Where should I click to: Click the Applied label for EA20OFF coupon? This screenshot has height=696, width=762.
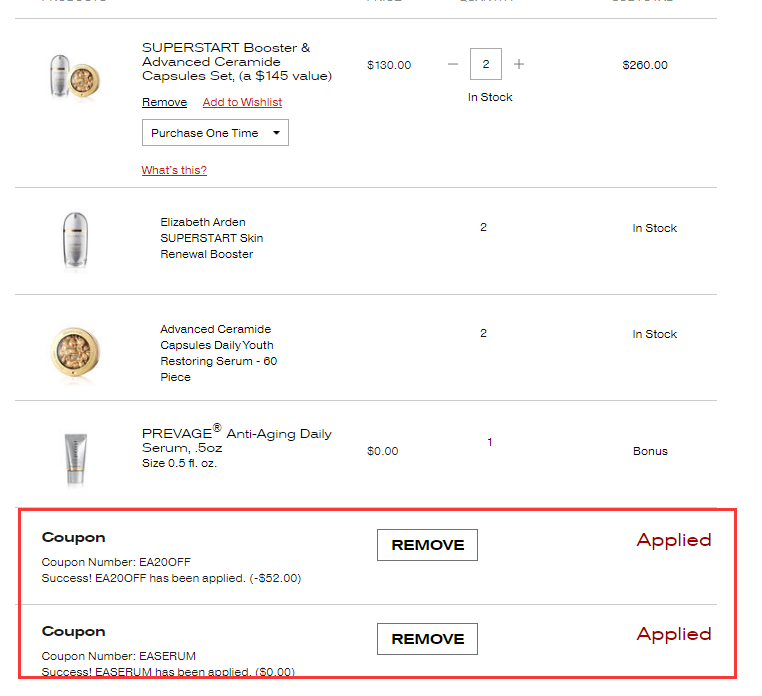[674, 540]
